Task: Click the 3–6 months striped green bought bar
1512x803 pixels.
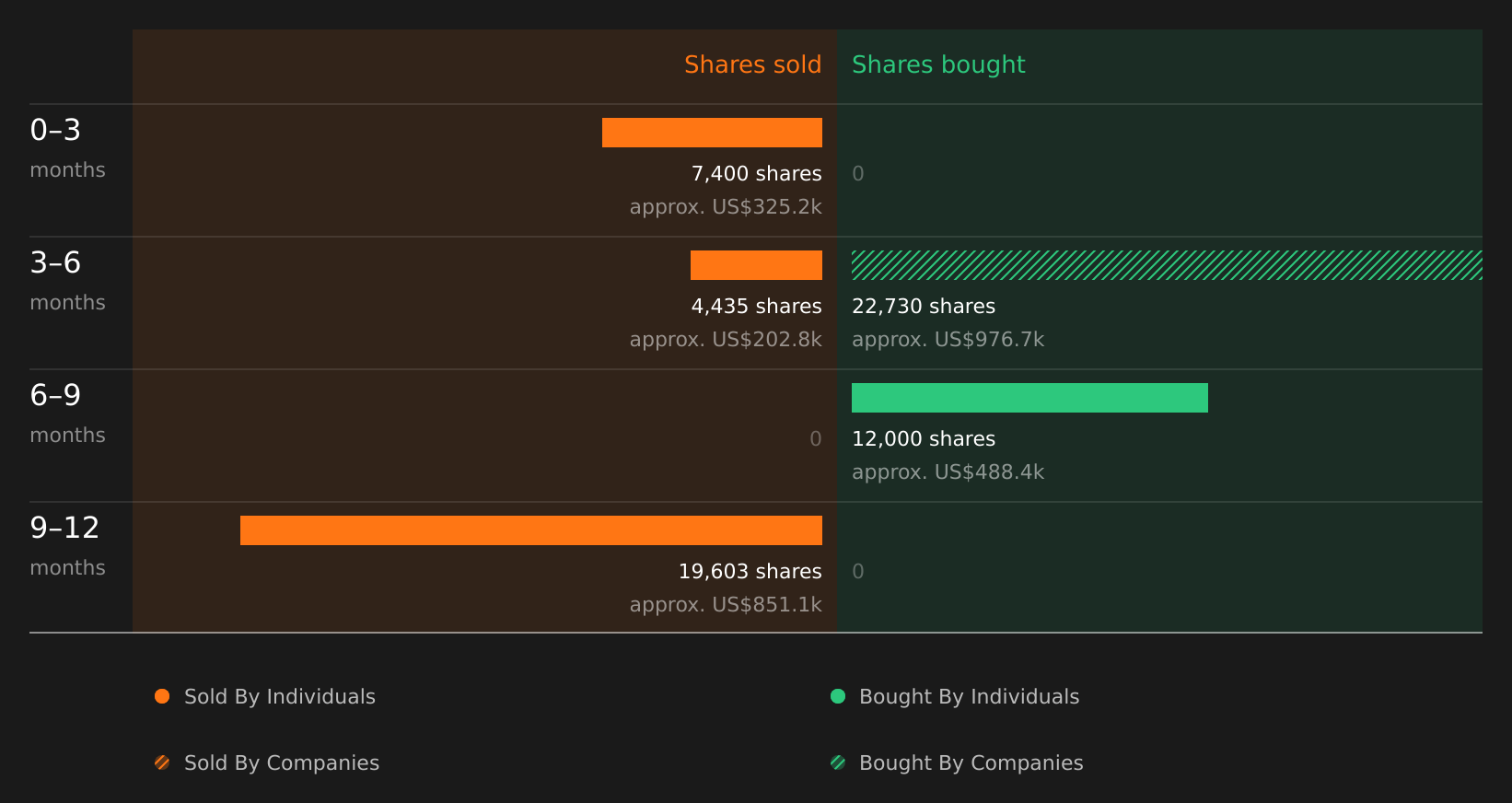Action: pyautogui.click(x=1167, y=265)
